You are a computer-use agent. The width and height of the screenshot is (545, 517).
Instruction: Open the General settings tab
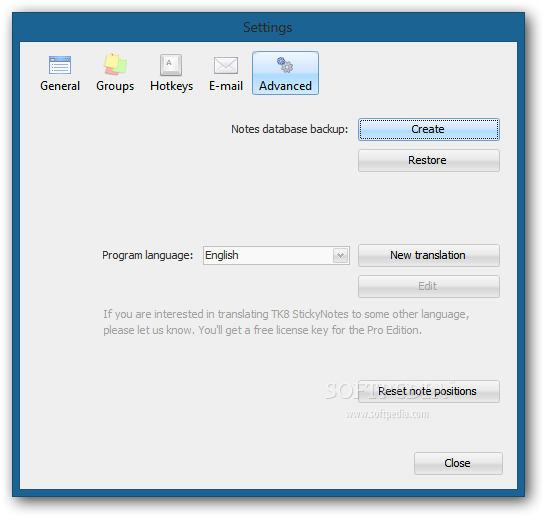coord(60,73)
